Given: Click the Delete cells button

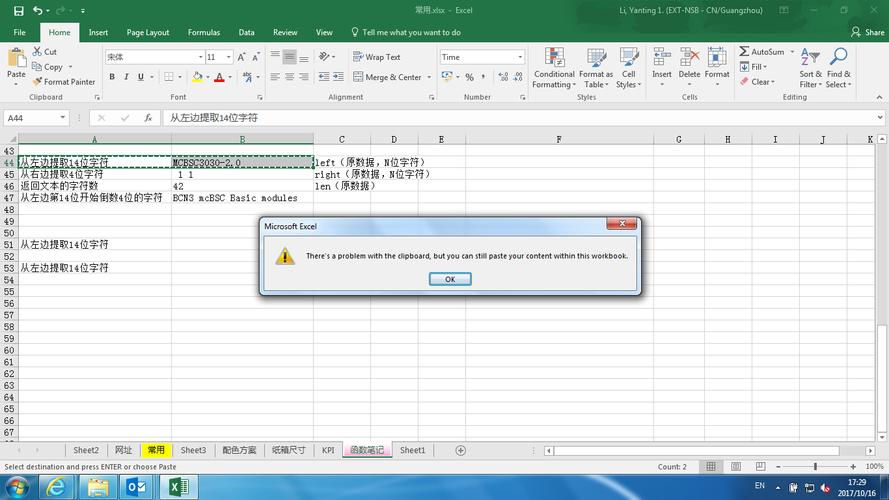Looking at the screenshot, I should point(689,68).
